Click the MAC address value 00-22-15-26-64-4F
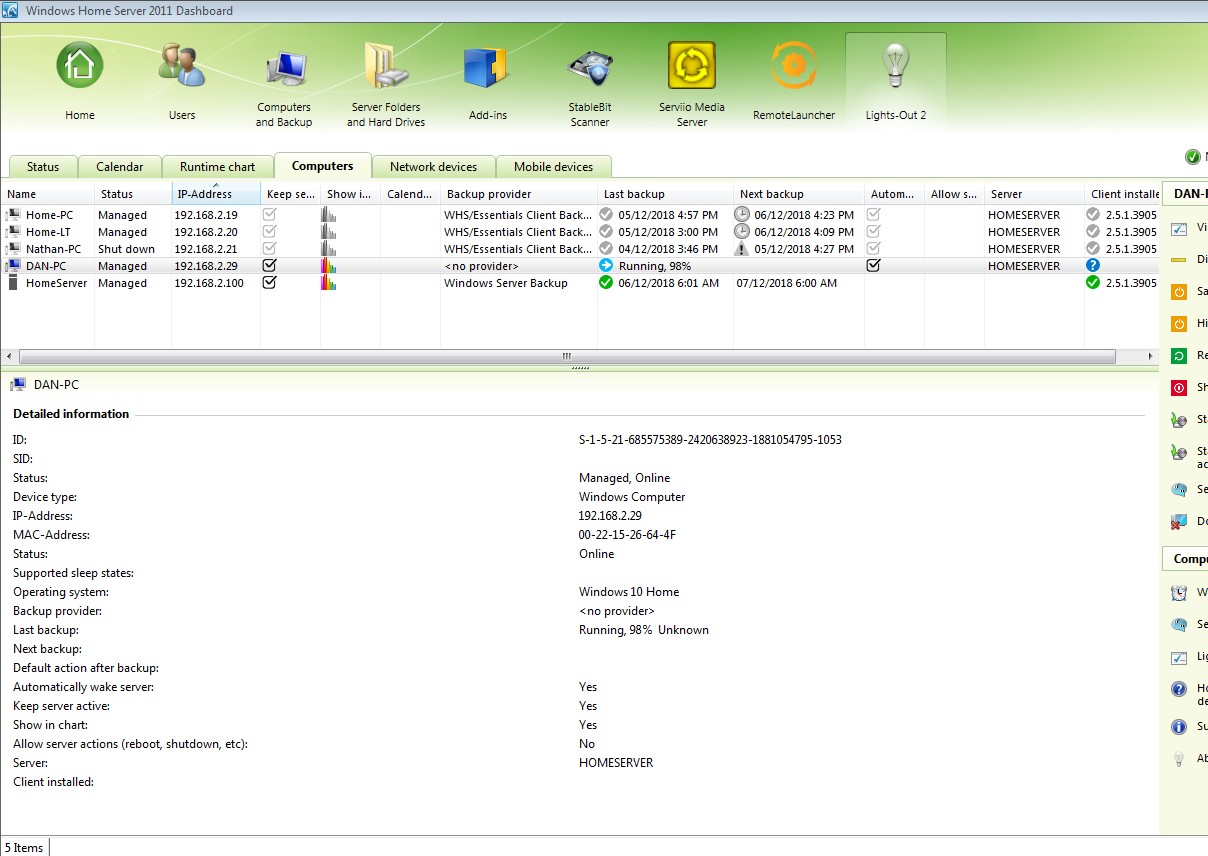 click(x=627, y=535)
